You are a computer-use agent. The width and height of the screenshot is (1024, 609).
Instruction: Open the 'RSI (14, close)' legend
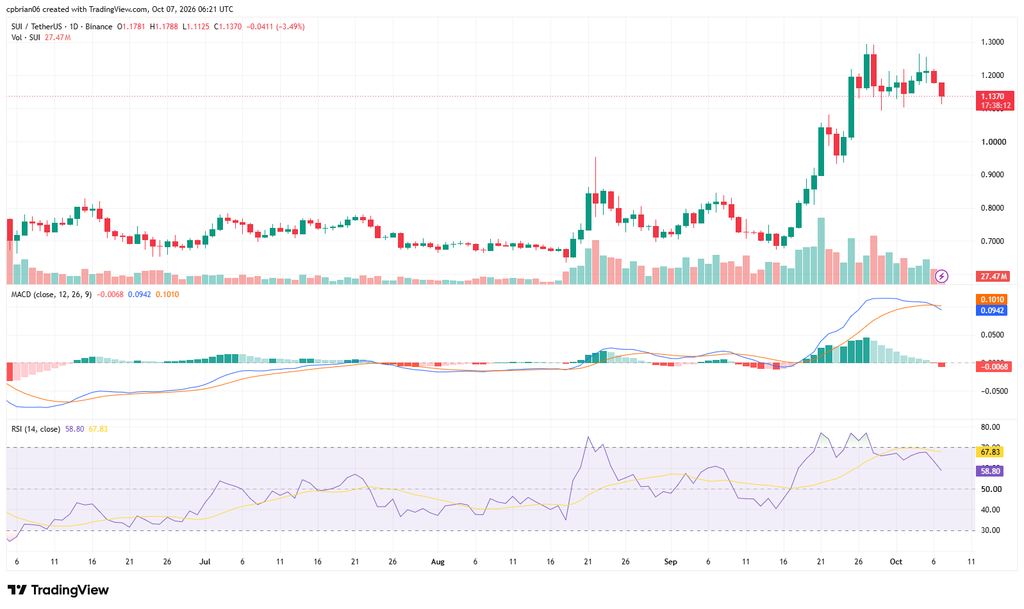coord(35,429)
